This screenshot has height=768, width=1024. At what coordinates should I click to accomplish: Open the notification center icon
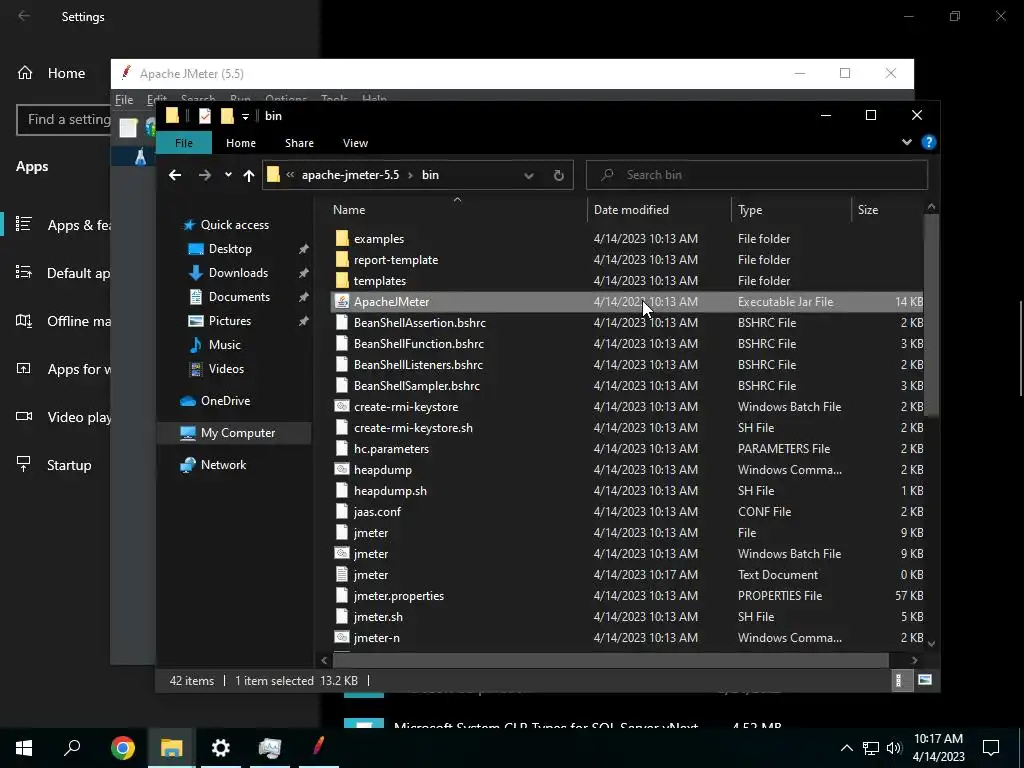[991, 748]
